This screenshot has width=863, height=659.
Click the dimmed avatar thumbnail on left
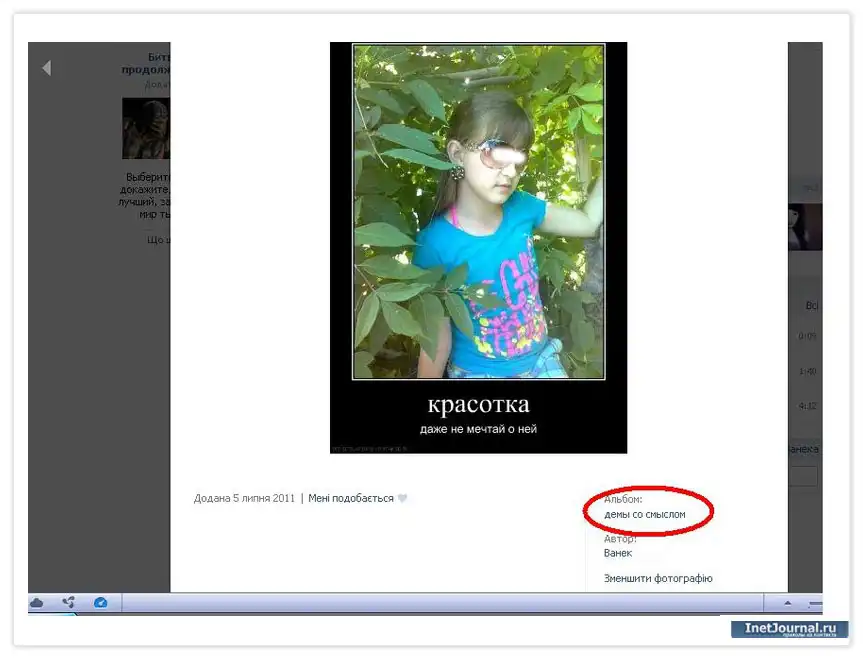[x=146, y=128]
